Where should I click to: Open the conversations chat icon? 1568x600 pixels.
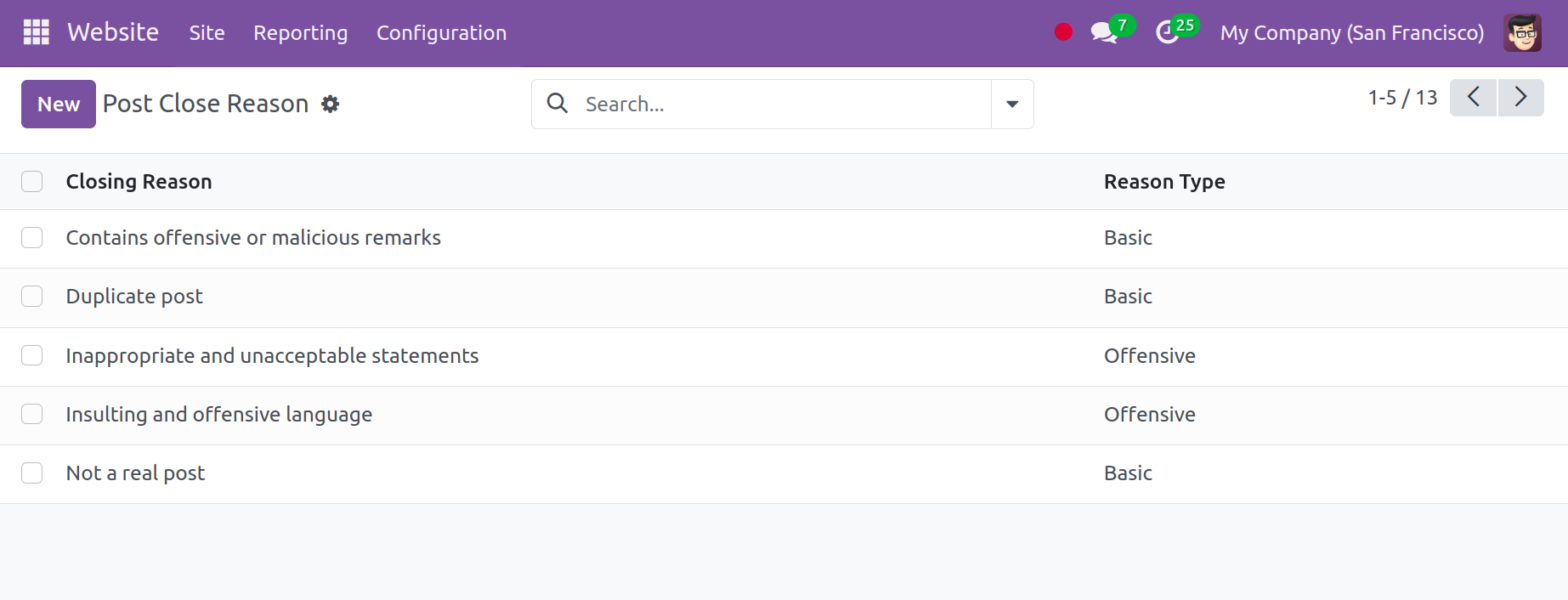point(1104,33)
